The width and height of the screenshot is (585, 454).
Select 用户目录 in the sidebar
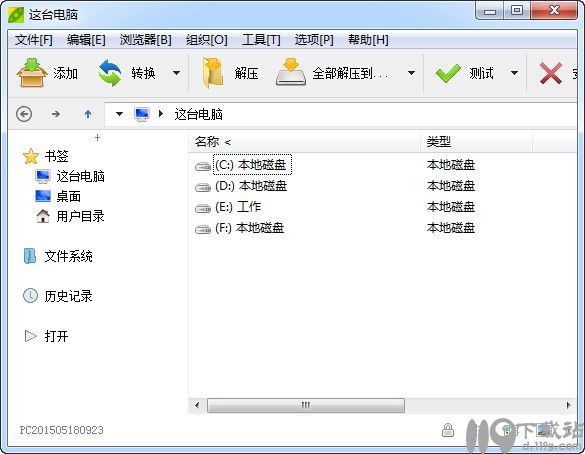coord(81,216)
